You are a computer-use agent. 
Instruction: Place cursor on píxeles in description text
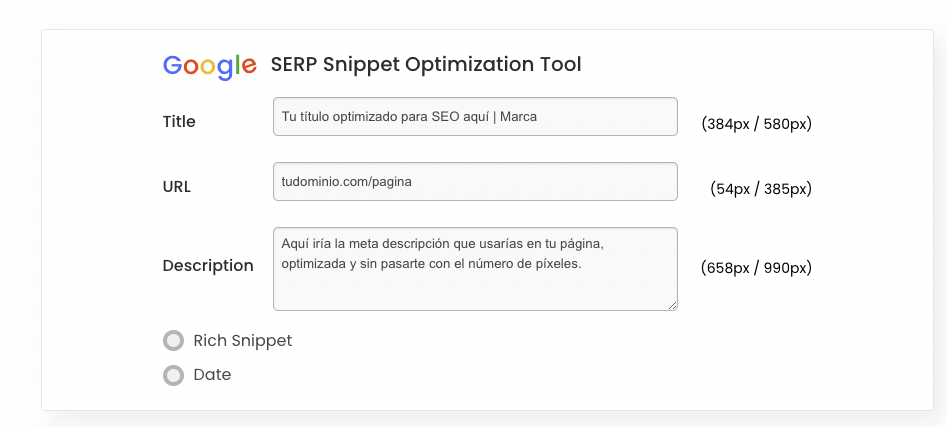pyautogui.click(x=560, y=264)
